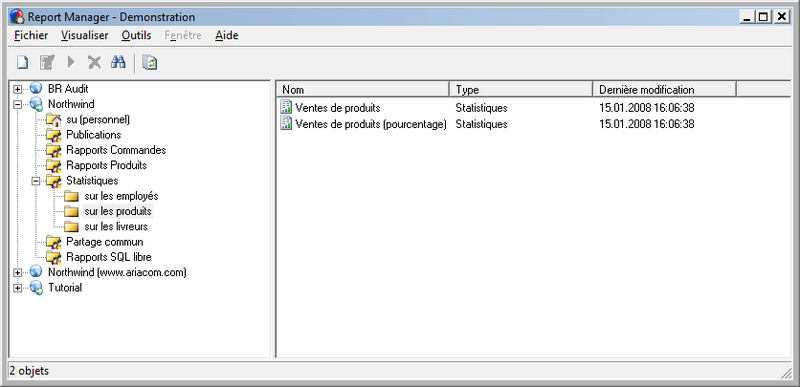800x387 pixels.
Task: Select the sur les employés label
Action: [121, 196]
